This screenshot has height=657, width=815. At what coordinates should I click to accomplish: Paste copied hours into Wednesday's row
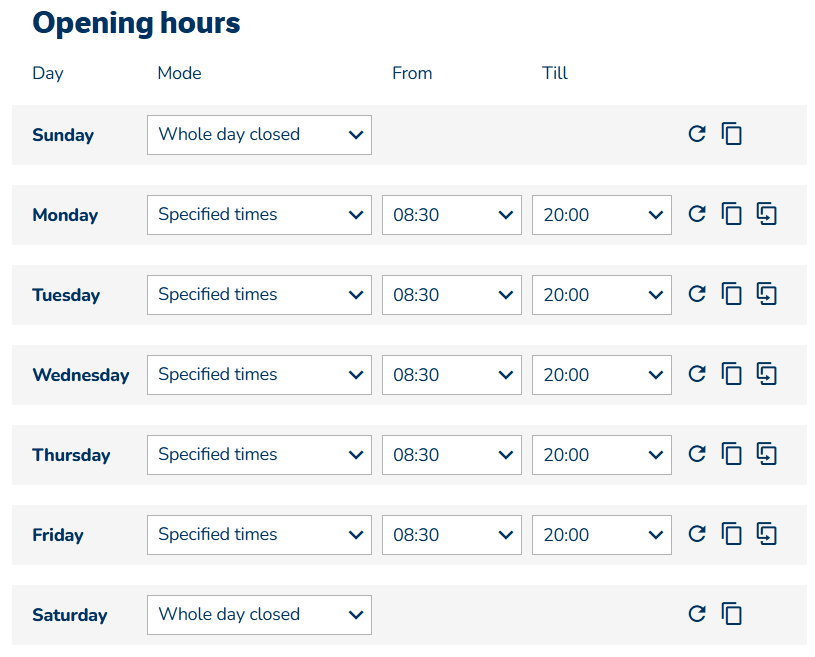[x=767, y=374]
